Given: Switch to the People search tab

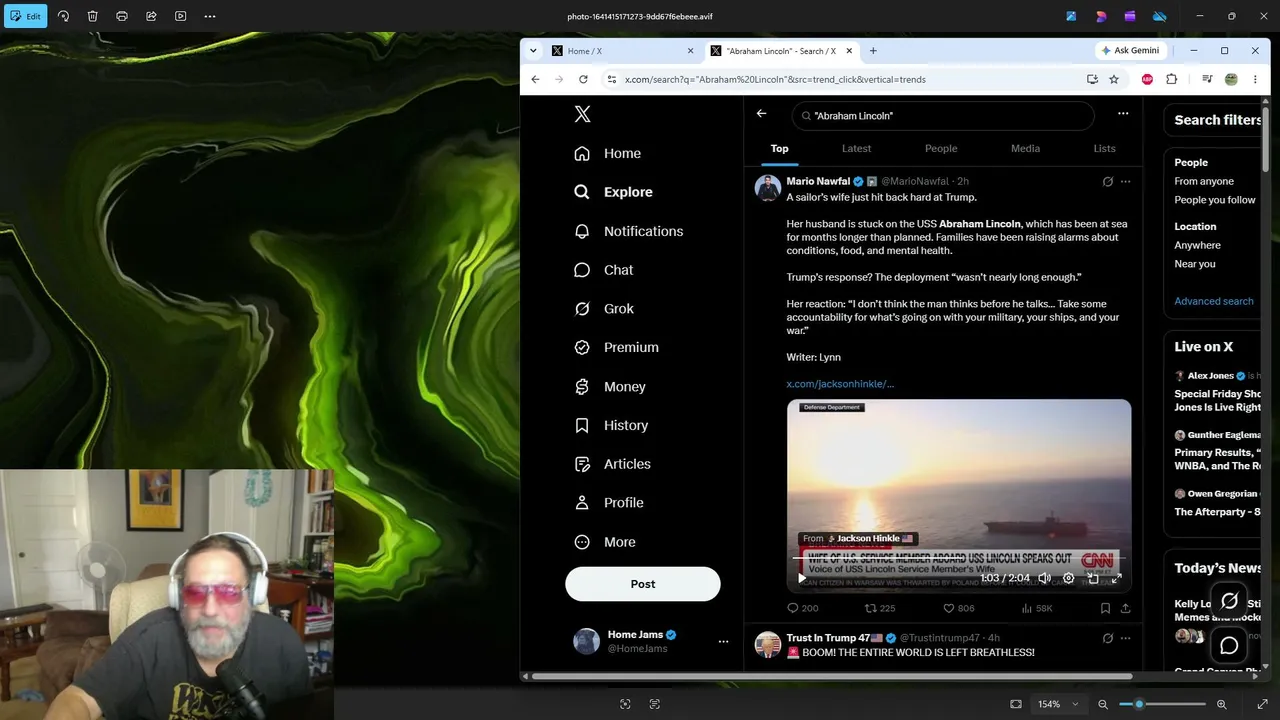Looking at the screenshot, I should tap(941, 148).
